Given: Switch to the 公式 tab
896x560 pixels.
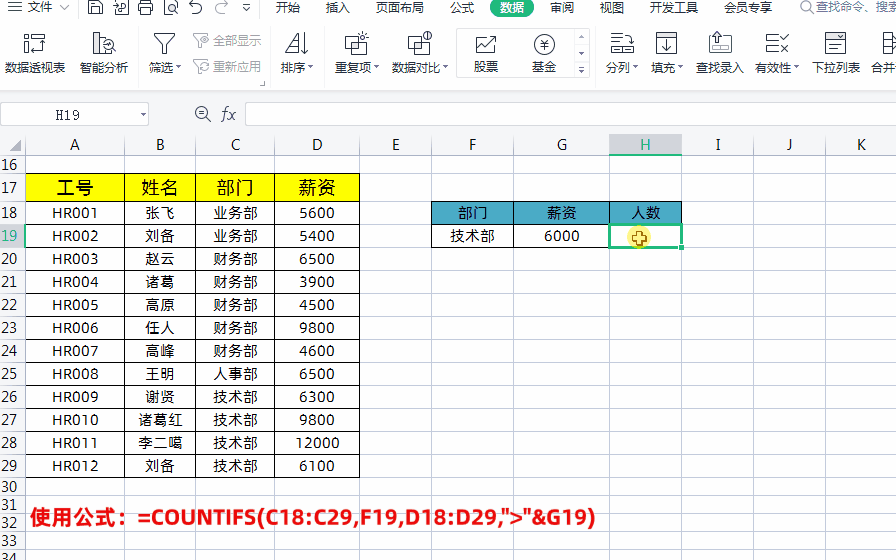Looking at the screenshot, I should tap(462, 7).
